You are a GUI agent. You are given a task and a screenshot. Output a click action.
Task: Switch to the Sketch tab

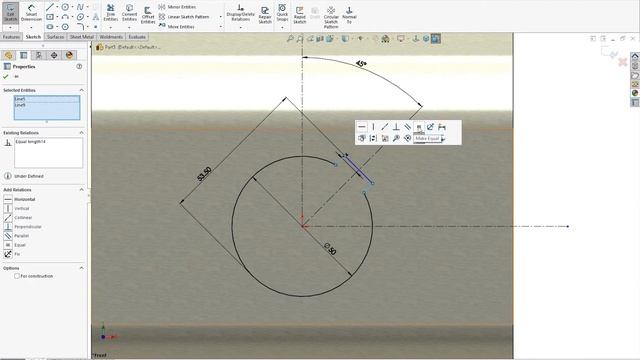[33, 37]
